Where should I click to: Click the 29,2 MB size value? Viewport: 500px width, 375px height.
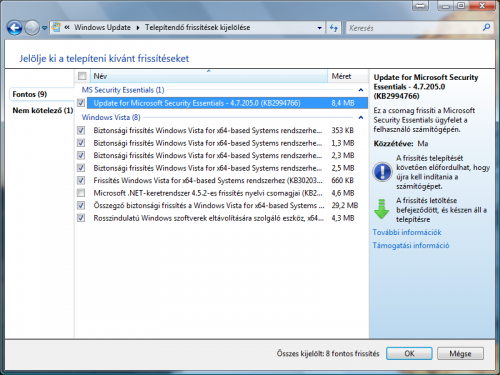point(345,205)
